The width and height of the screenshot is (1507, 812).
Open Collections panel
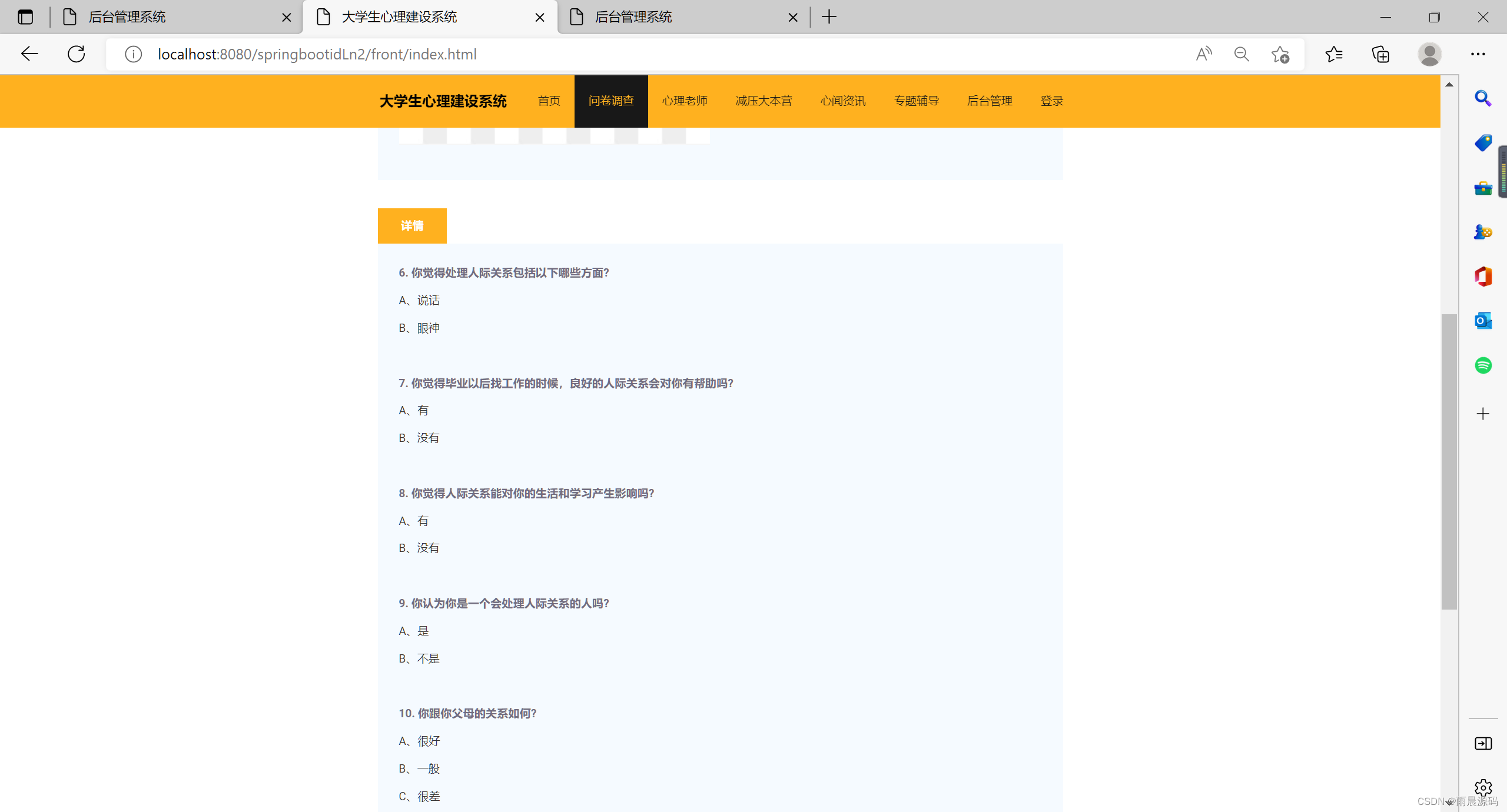coord(1380,54)
